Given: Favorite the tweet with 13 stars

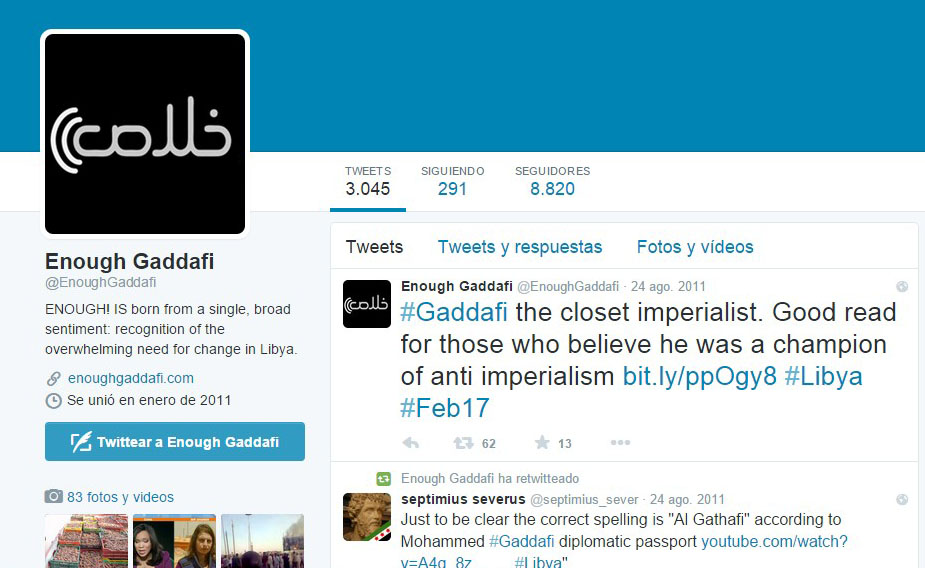Looking at the screenshot, I should pos(542,442).
